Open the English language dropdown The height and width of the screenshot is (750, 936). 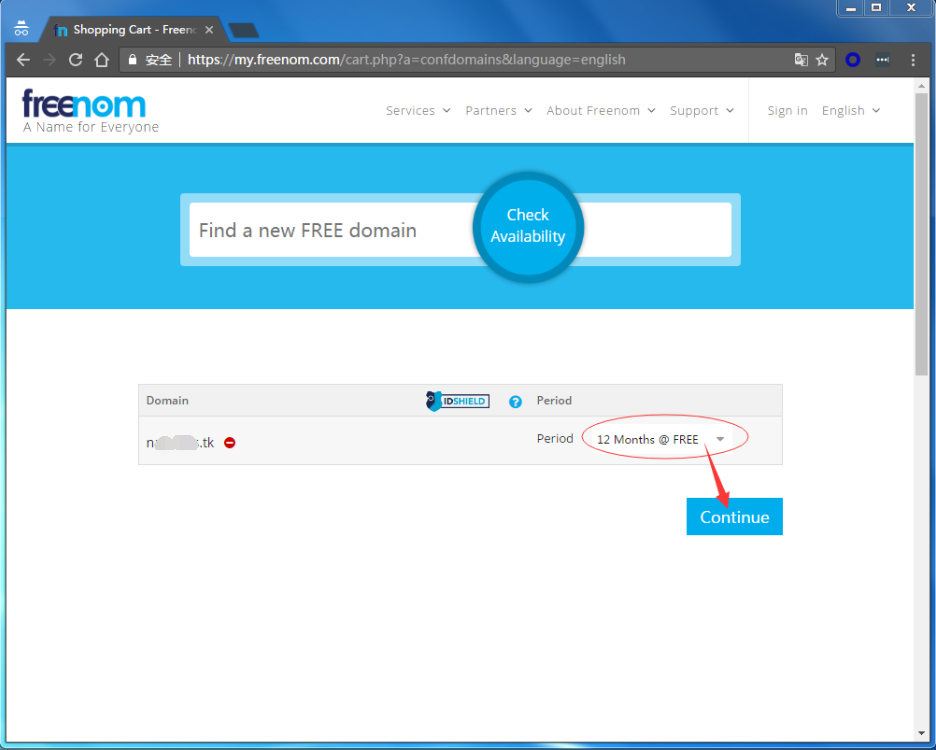851,110
